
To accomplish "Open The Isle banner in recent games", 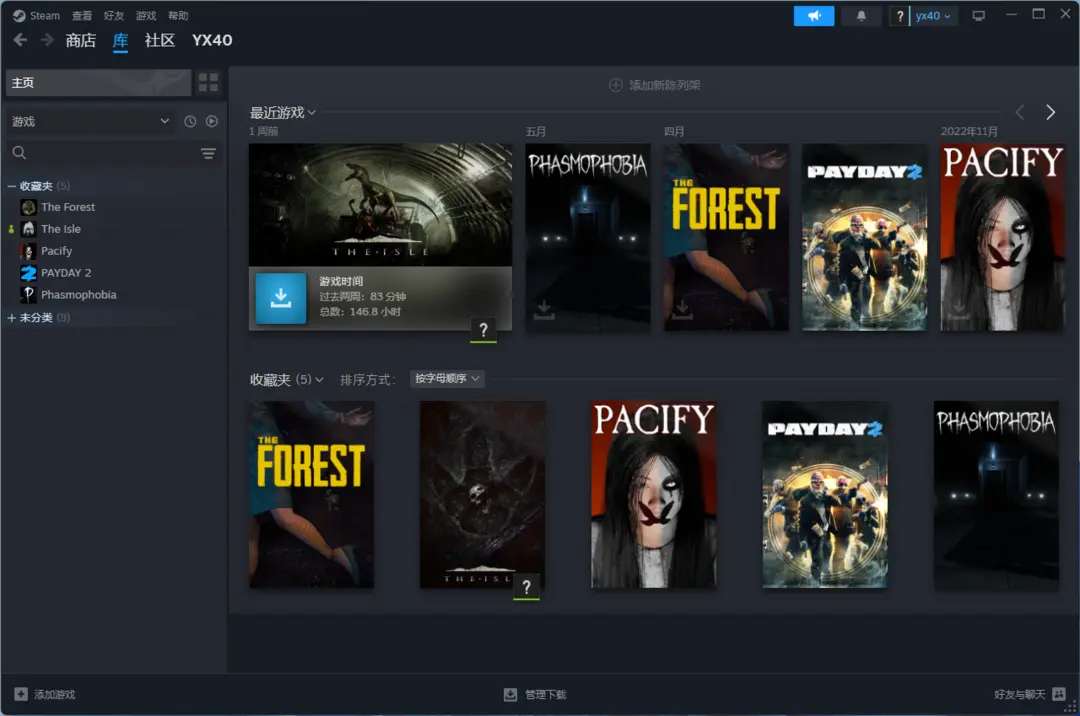I will coord(380,204).
